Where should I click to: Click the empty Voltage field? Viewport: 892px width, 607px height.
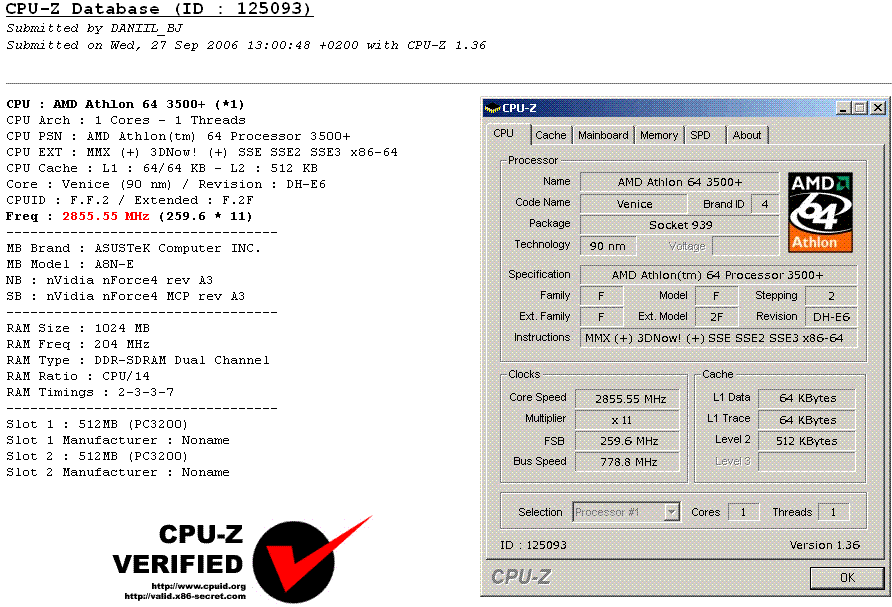click(745, 246)
